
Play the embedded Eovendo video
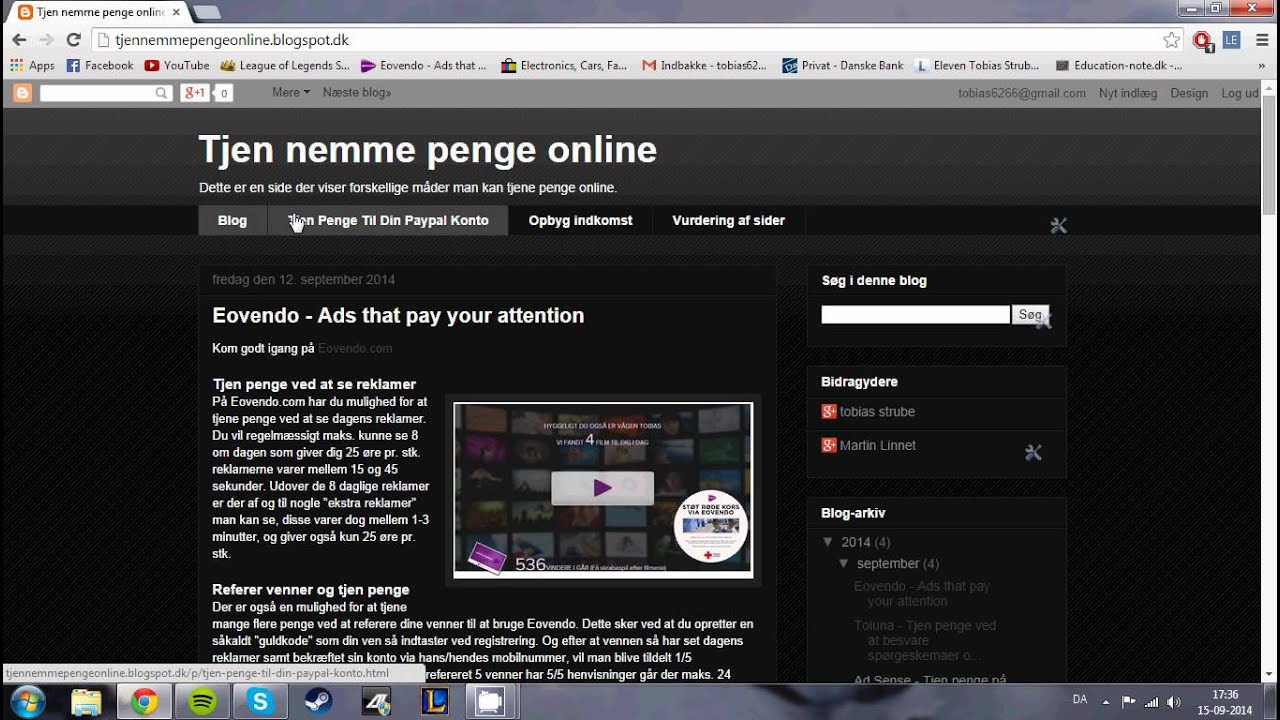pos(602,488)
